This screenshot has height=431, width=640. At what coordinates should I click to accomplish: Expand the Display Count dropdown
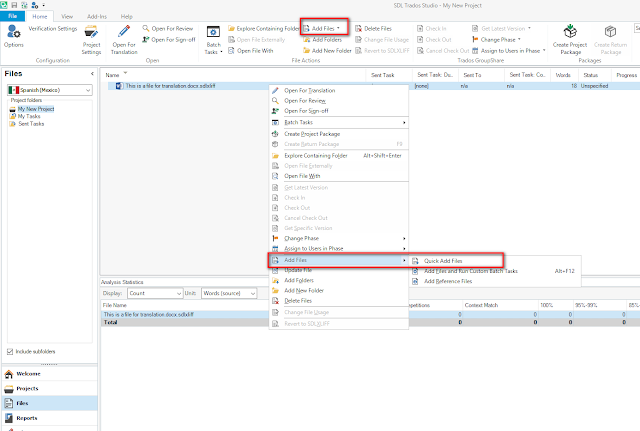[x=155, y=293]
